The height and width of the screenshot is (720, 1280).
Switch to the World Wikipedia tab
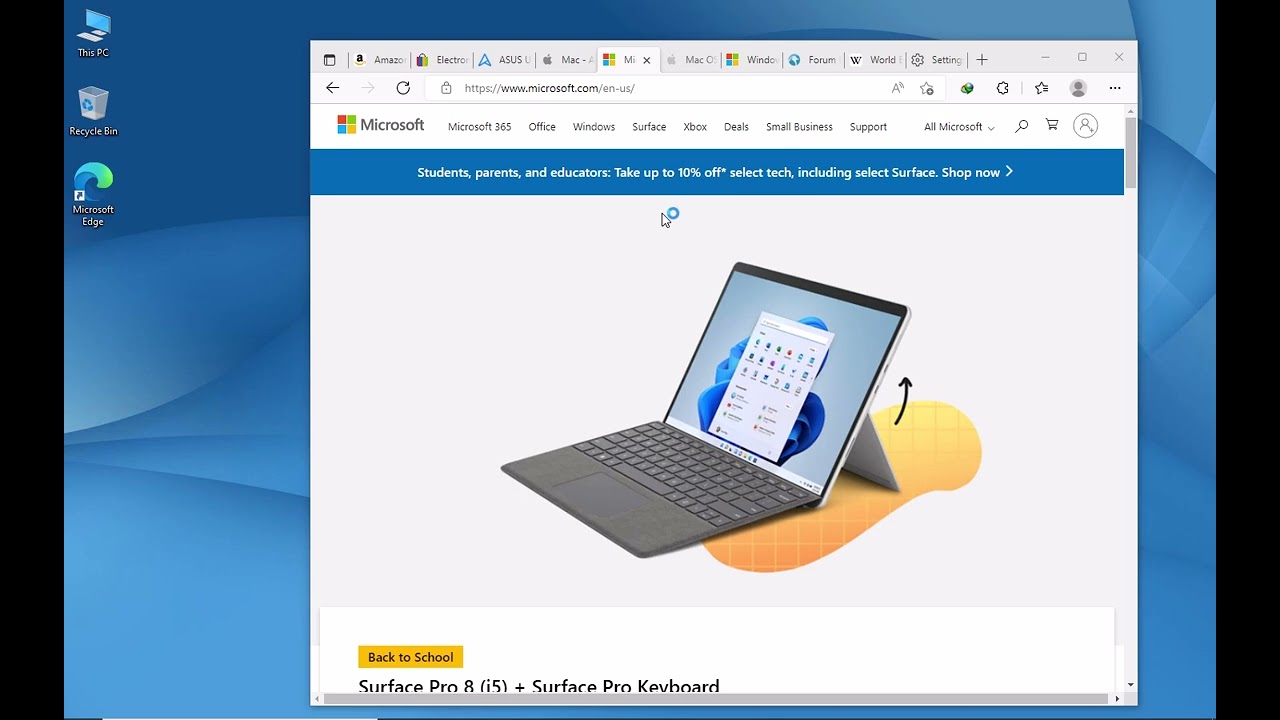point(875,60)
